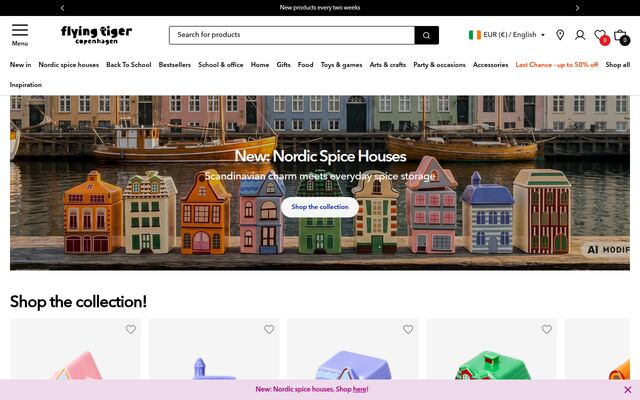Click the Nordic Spice Houses hero banner heading

coord(320,156)
